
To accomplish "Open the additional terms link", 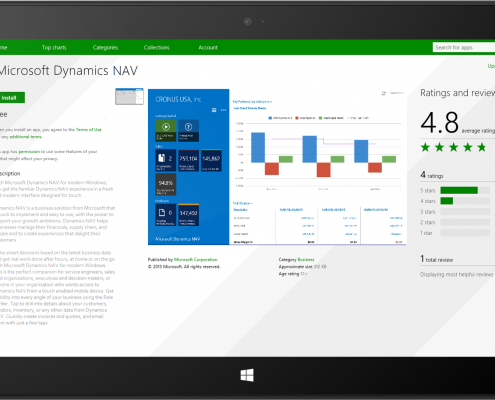I will coord(26,137).
